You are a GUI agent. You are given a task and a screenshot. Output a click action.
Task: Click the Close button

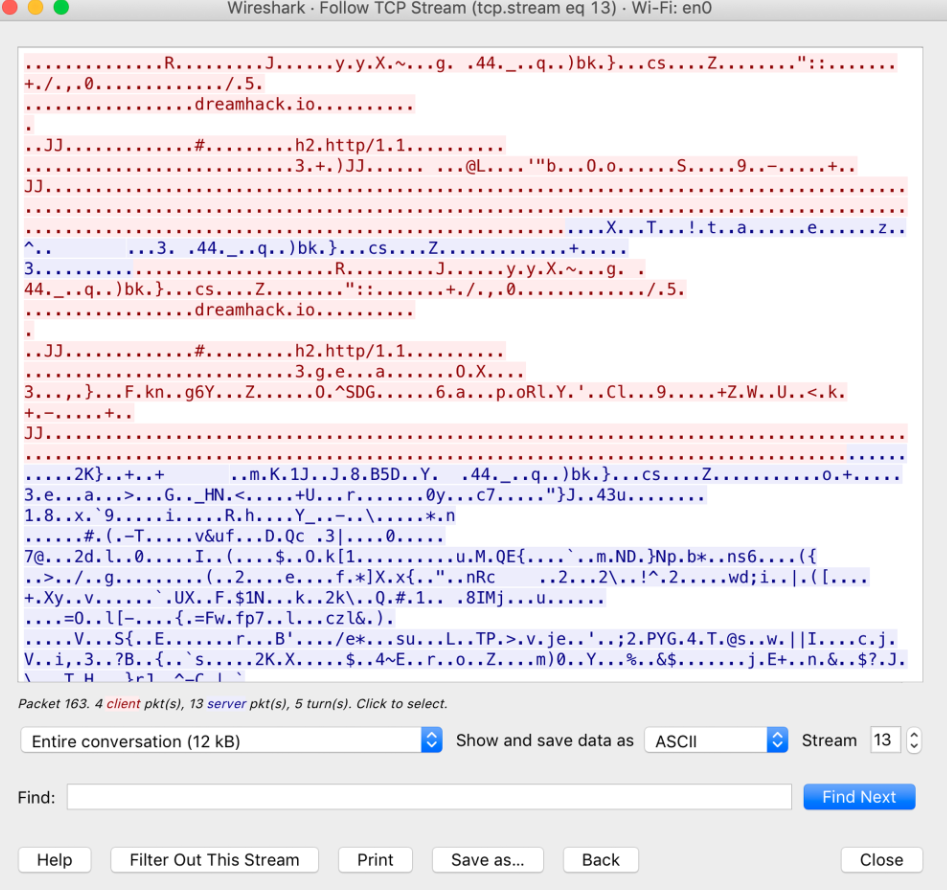coord(881,860)
